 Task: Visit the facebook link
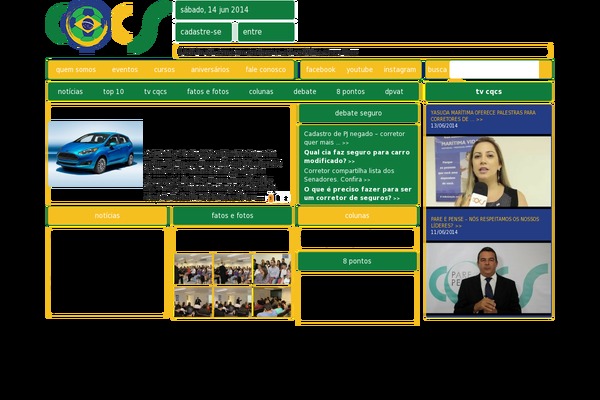pos(321,70)
